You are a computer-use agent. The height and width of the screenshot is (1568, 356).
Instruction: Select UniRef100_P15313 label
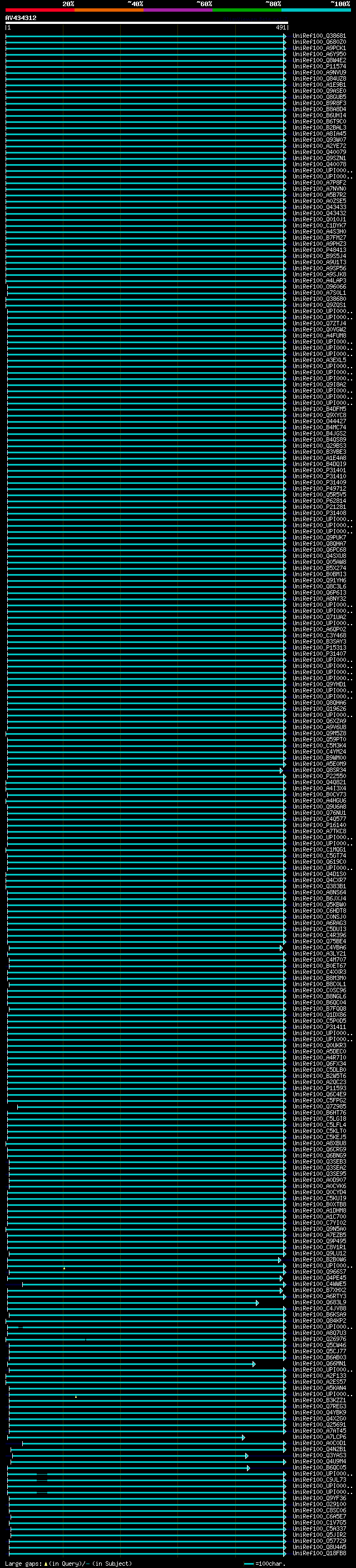coord(319,647)
